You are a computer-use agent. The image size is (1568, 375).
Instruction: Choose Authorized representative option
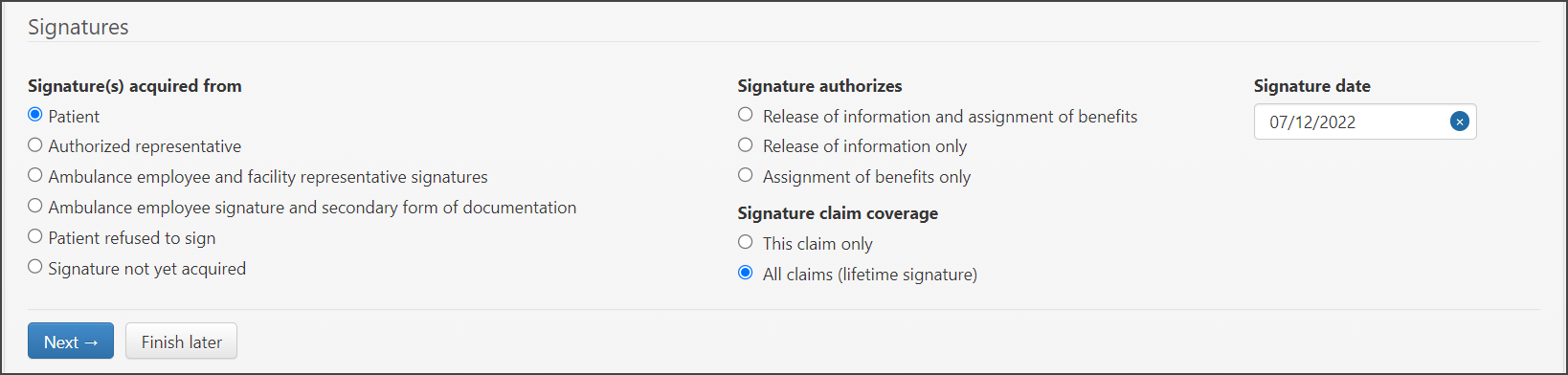[35, 145]
